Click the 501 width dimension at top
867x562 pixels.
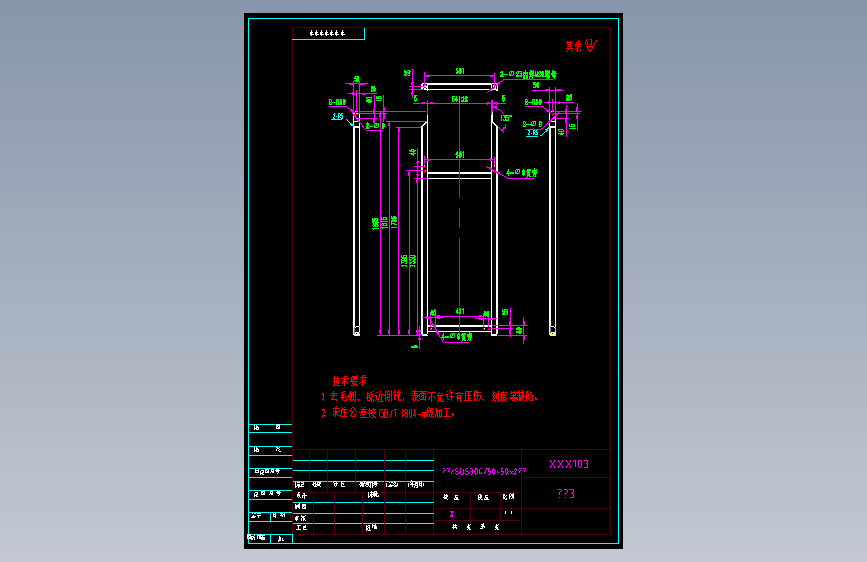[x=460, y=71]
